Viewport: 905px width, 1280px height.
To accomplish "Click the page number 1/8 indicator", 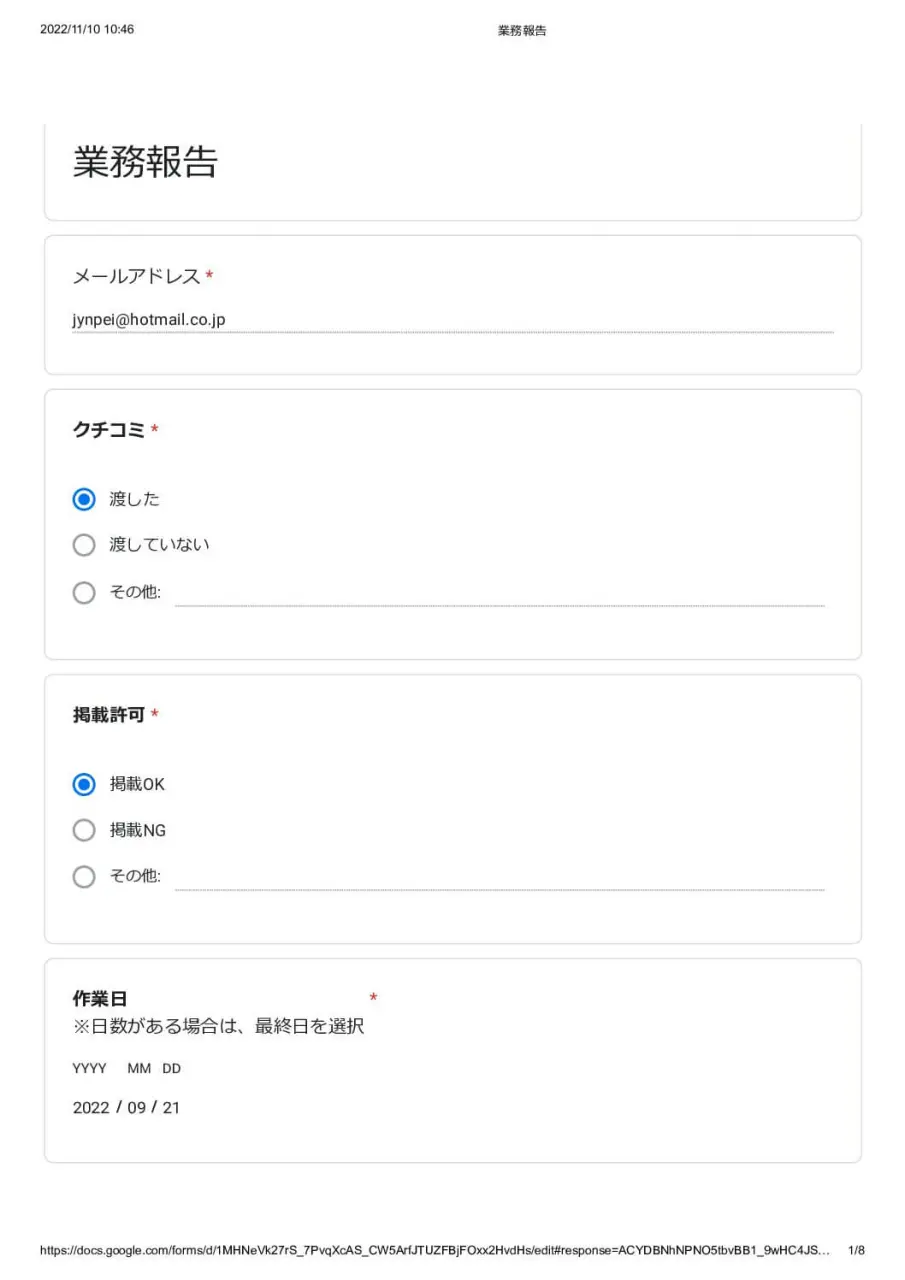I will 856,1250.
